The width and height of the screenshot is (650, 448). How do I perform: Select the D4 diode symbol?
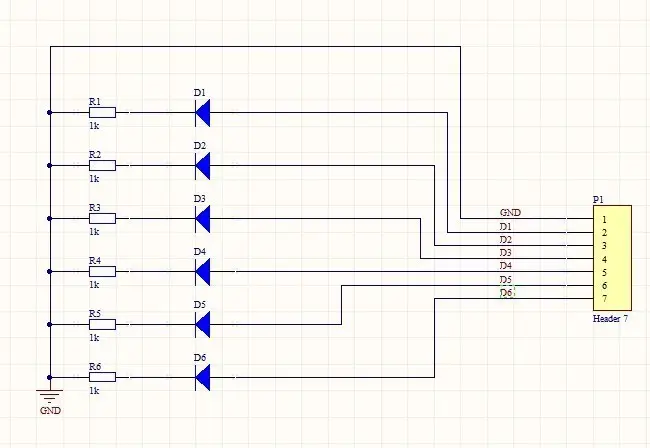click(x=203, y=272)
